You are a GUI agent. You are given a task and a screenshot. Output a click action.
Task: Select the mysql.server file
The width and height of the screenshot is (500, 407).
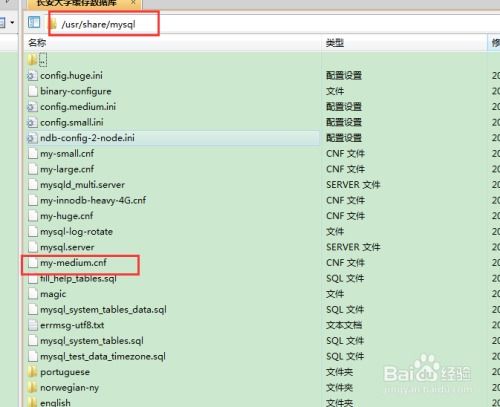[67, 247]
